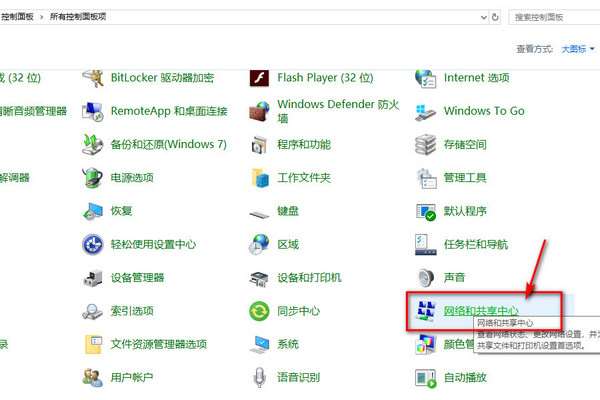
Task: Expand the address bar history dropdown arrow
Action: pos(483,17)
